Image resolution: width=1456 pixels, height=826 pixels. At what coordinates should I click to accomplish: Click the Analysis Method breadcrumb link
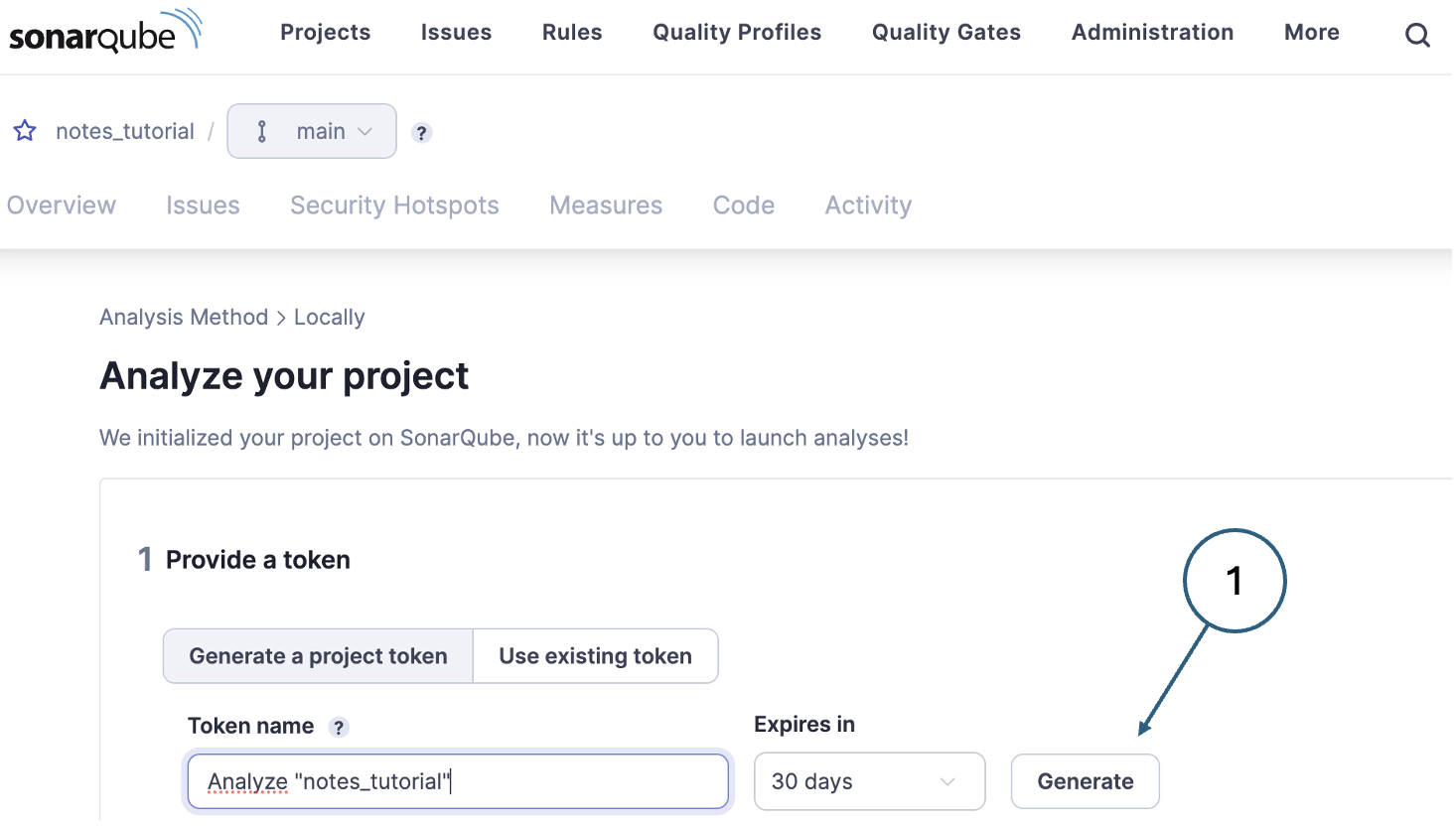pos(184,317)
